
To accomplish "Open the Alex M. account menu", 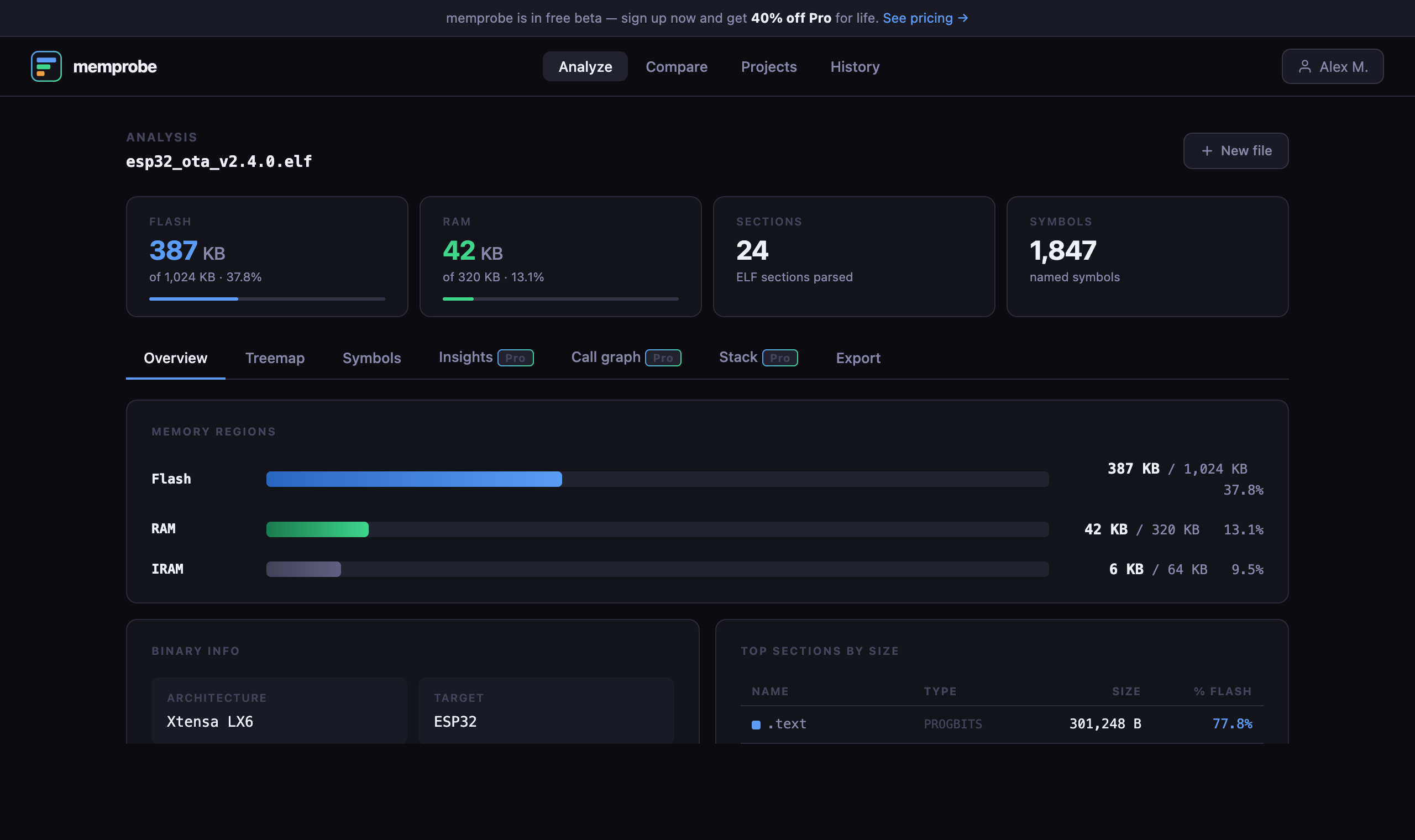I will pos(1332,66).
